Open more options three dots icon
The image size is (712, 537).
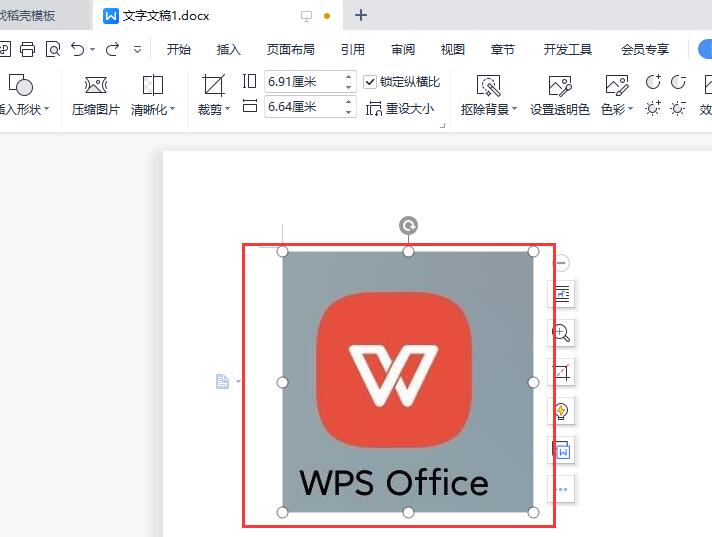[x=562, y=489]
